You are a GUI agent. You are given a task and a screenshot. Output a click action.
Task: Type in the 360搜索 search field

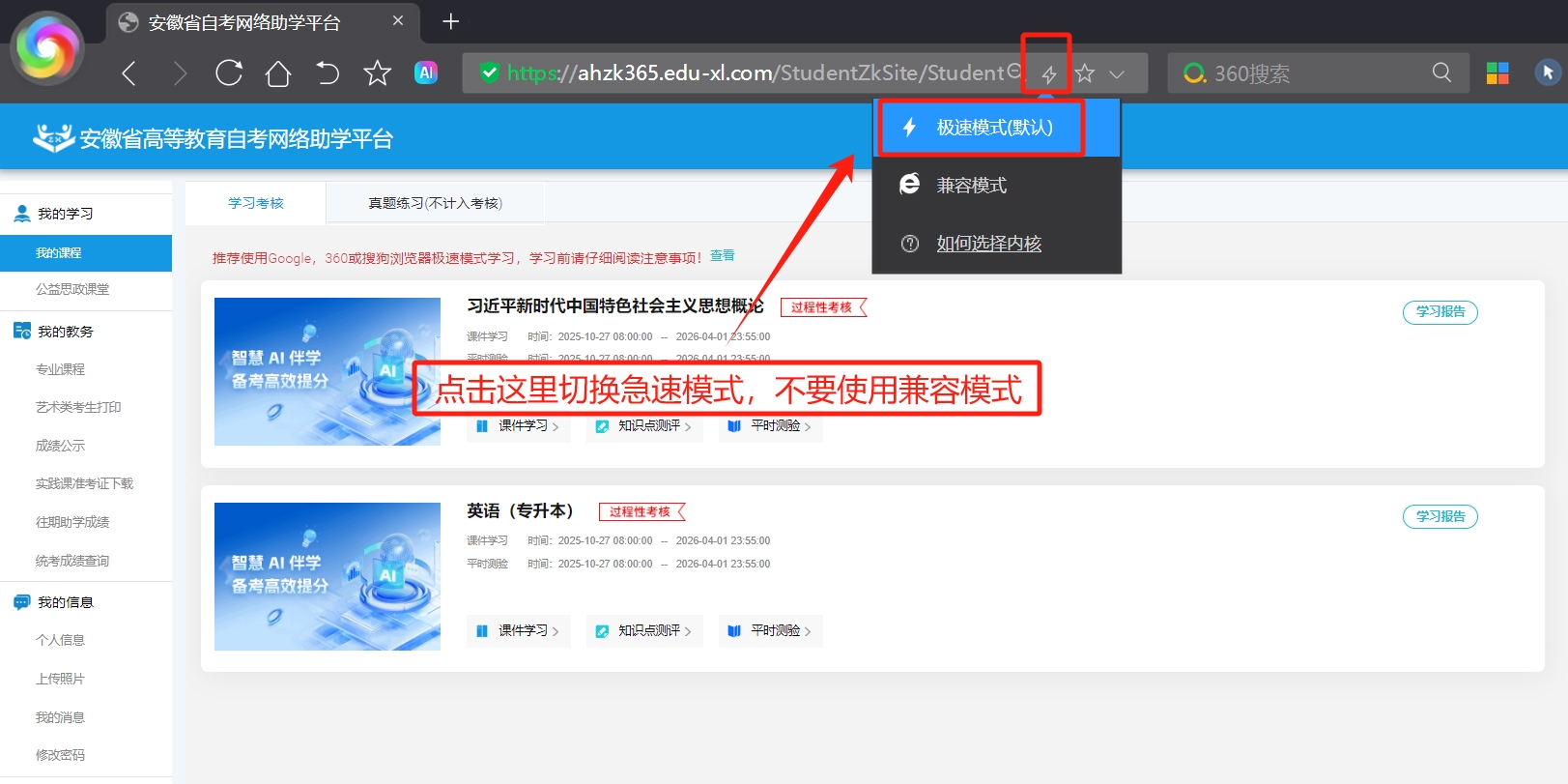pos(1319,73)
